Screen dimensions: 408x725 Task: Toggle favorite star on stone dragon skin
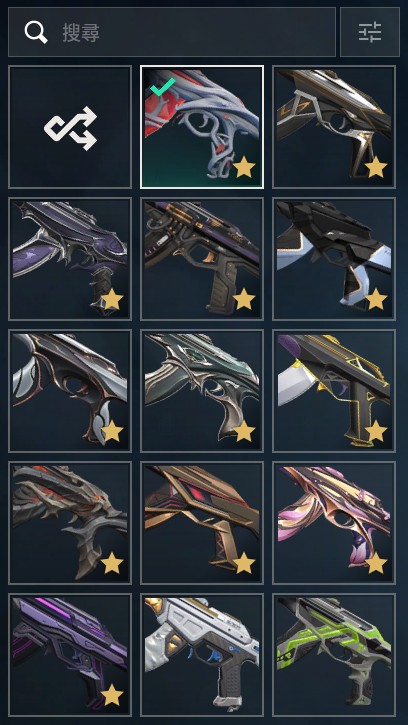point(112,563)
